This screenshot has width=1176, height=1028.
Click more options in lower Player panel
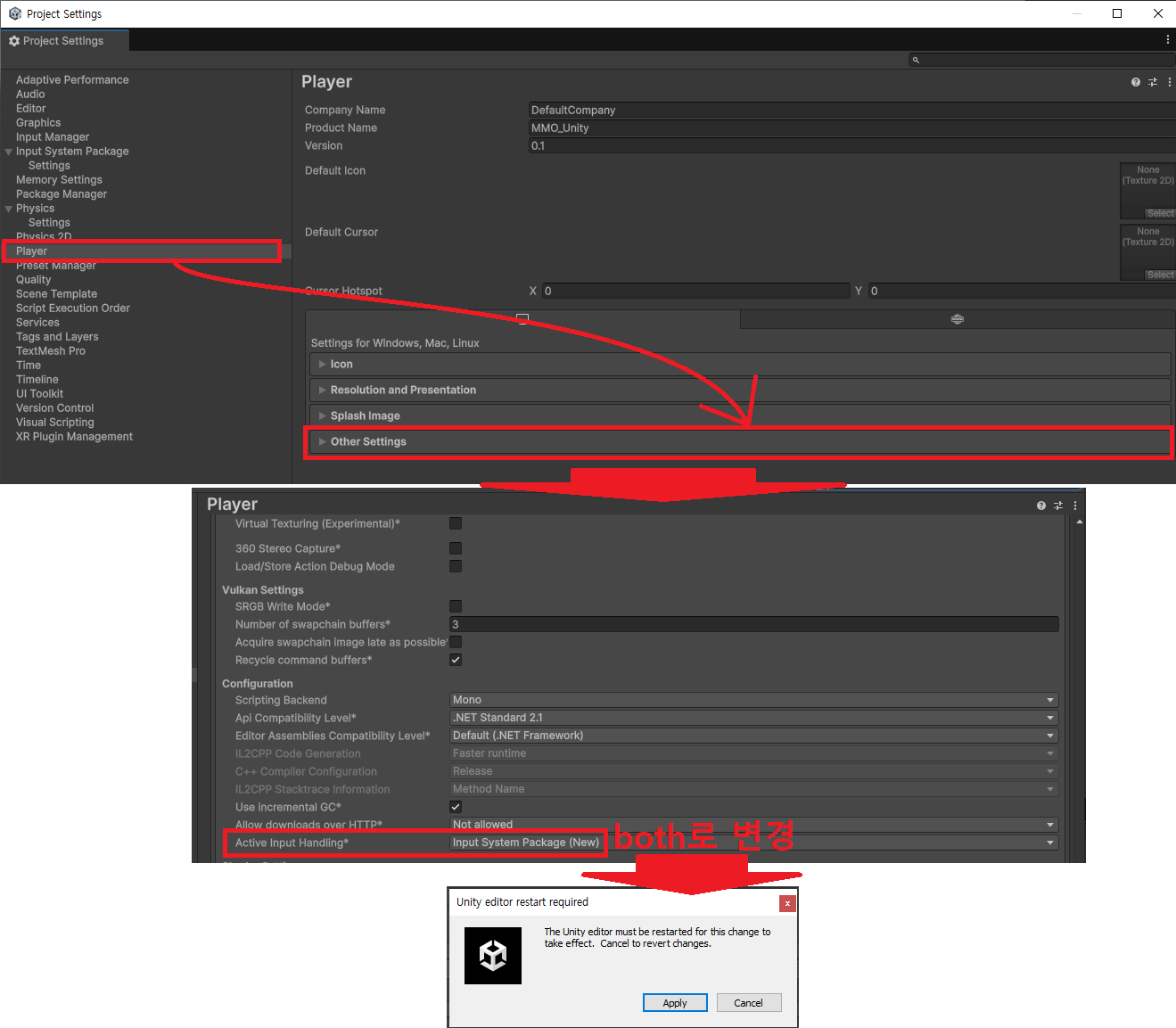[x=1074, y=506]
